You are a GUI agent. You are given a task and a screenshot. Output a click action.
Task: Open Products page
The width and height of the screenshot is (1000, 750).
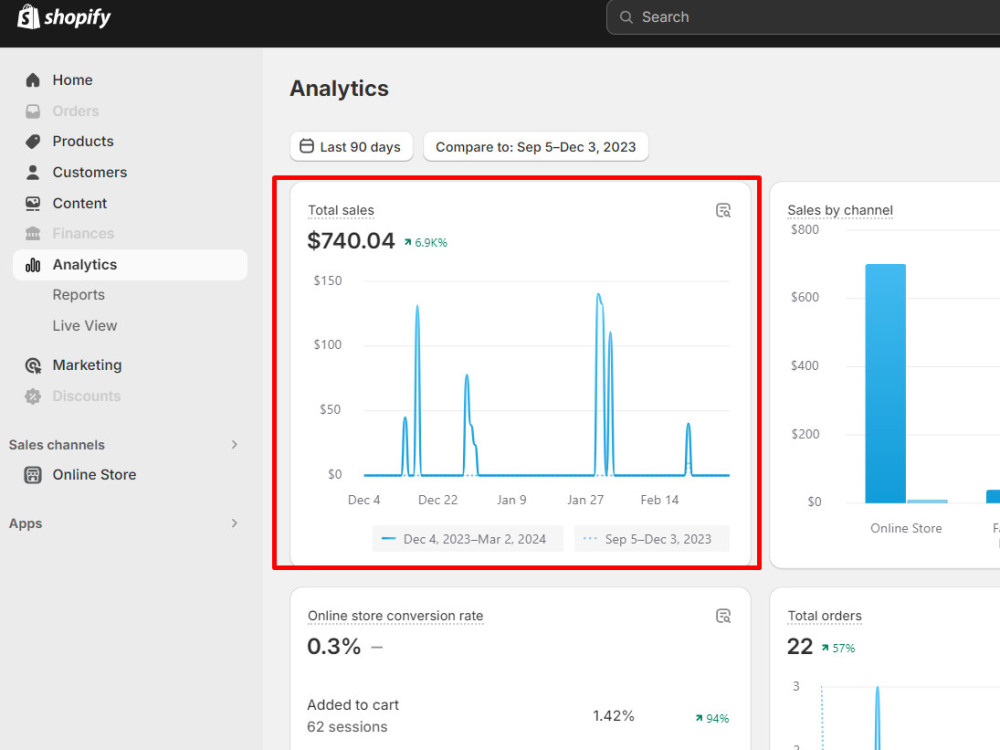click(83, 142)
